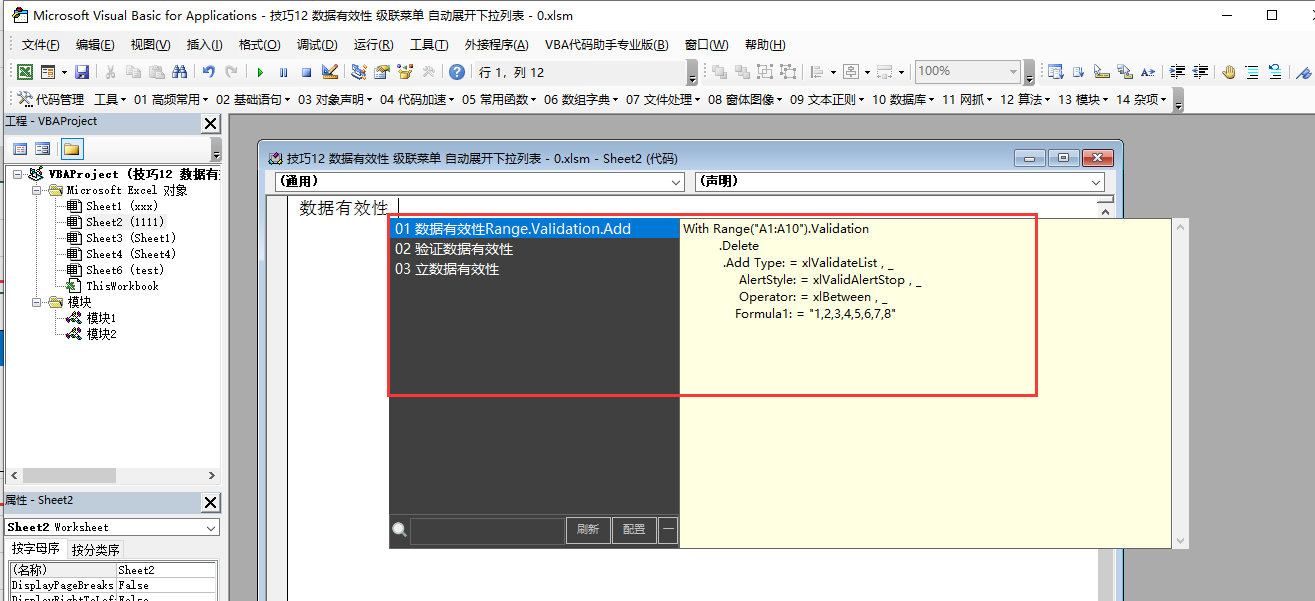This screenshot has height=601, width=1315.
Task: Click the 刷新 button in snippet popup
Action: [588, 530]
